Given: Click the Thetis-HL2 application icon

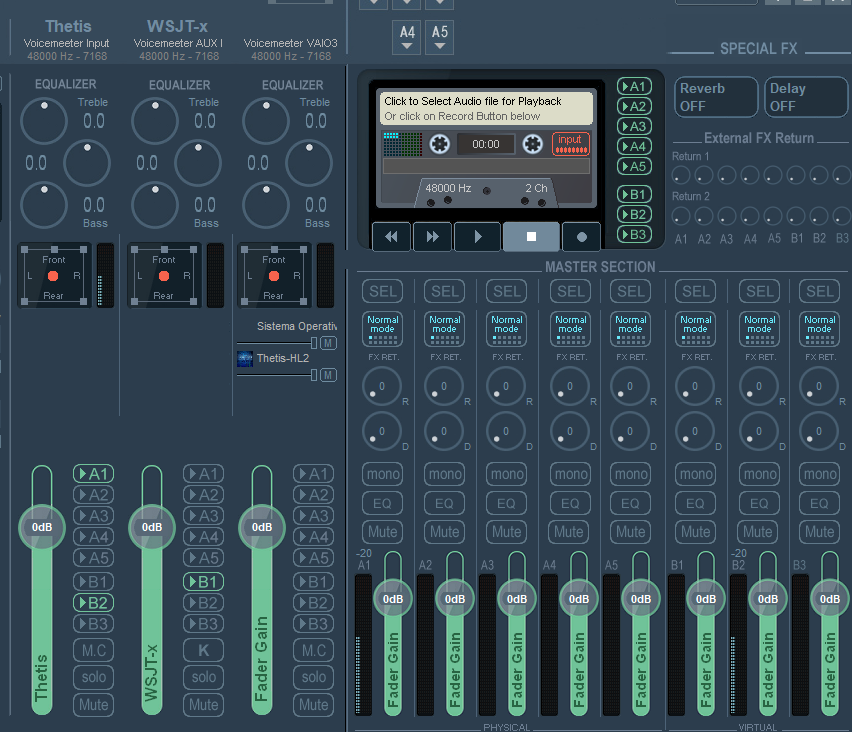Looking at the screenshot, I should 245,358.
